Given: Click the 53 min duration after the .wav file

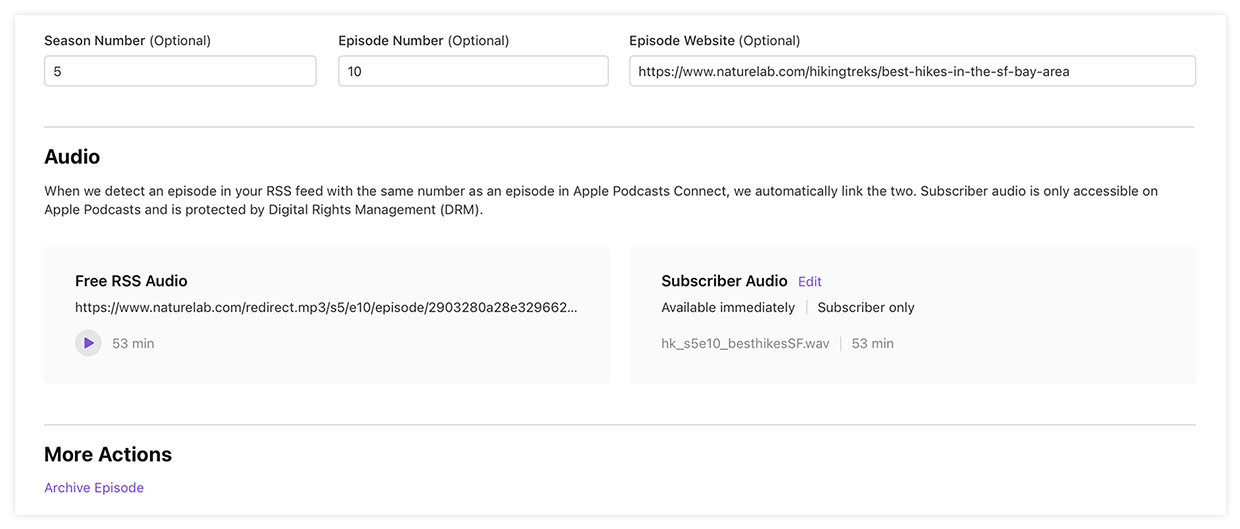Looking at the screenshot, I should [873, 343].
